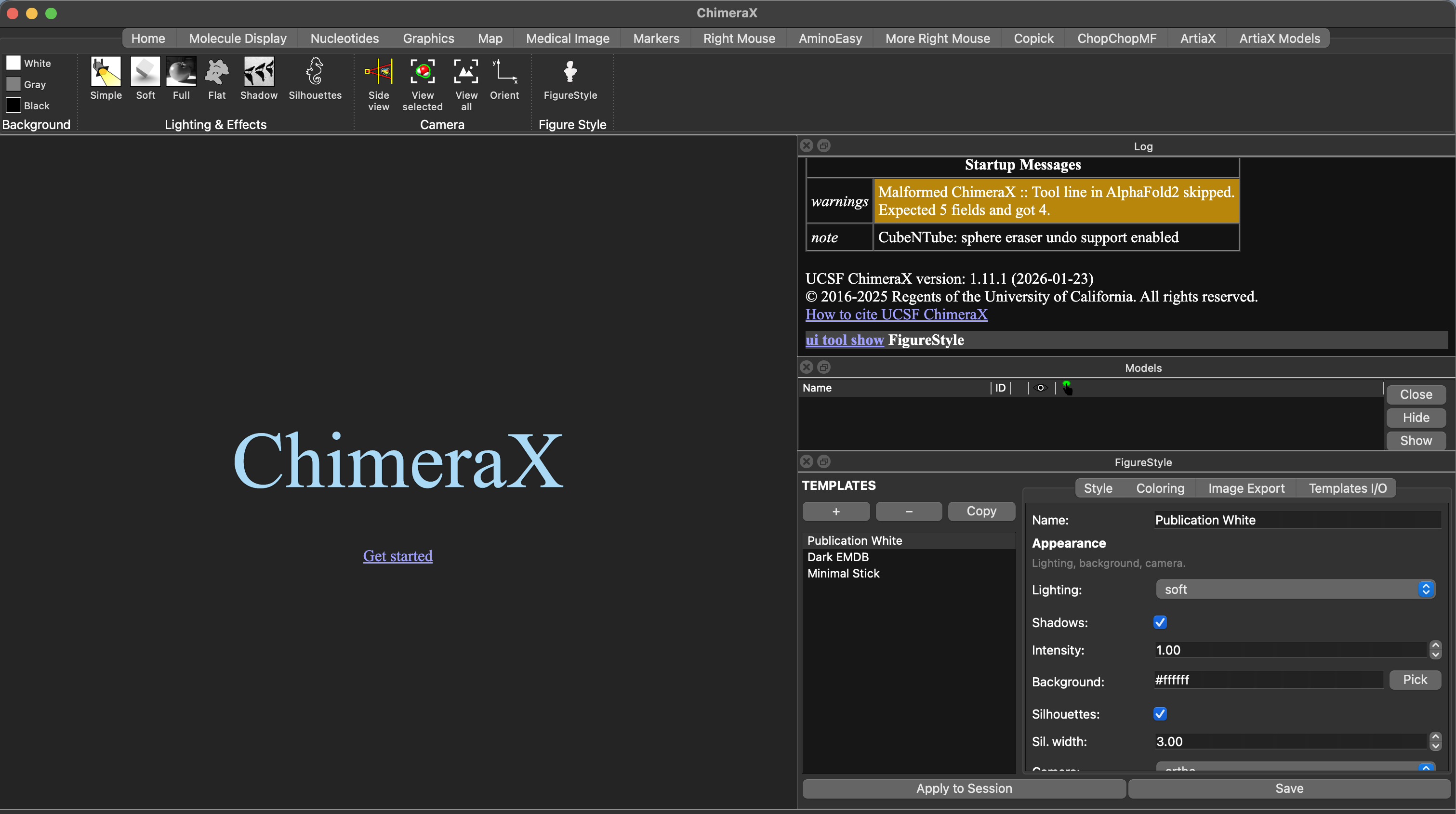Open the Copick tab
Image resolution: width=1456 pixels, height=814 pixels.
(x=1033, y=39)
